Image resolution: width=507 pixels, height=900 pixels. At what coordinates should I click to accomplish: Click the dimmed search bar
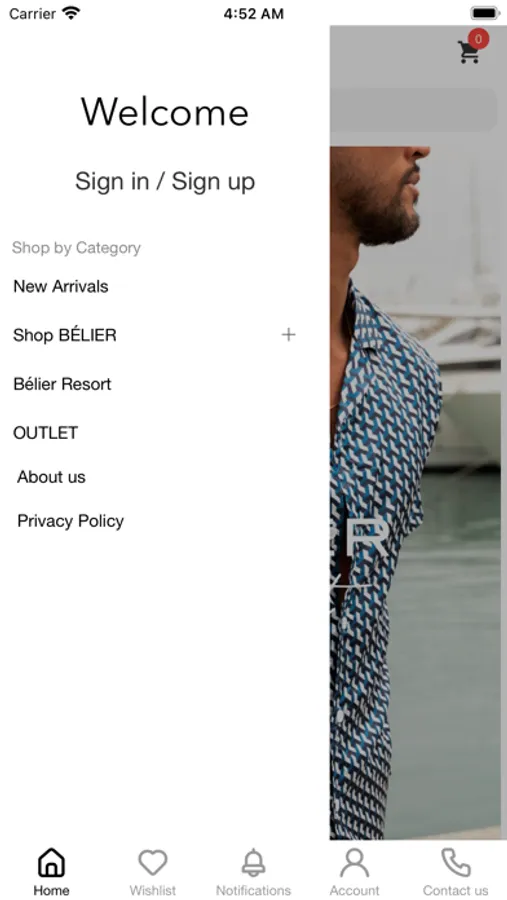pyautogui.click(x=413, y=110)
